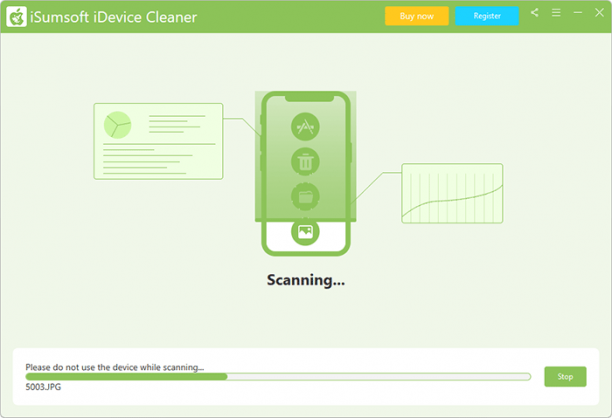
Task: Click the trash bin icon on phone
Action: (305, 162)
